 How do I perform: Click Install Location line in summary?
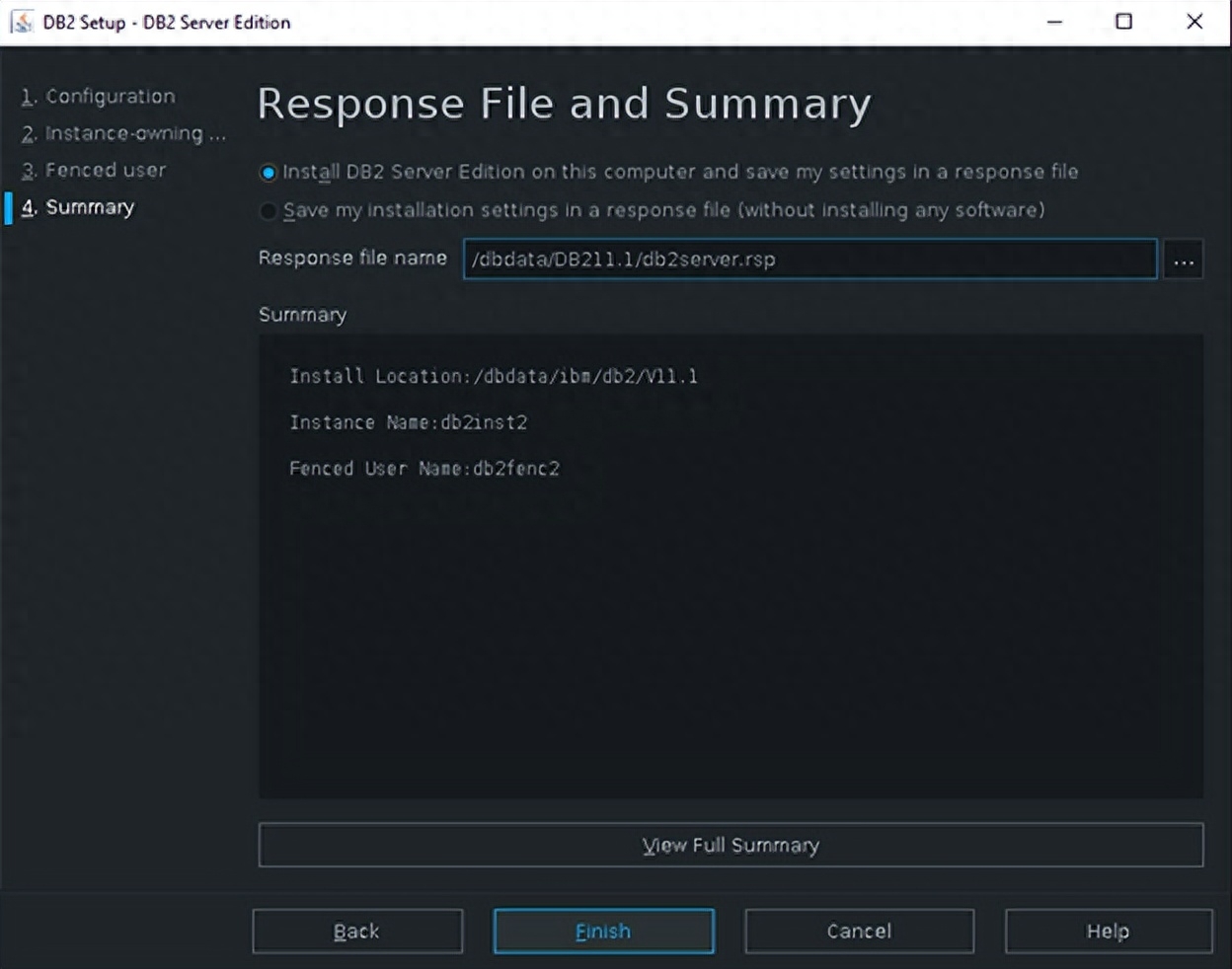(x=494, y=376)
